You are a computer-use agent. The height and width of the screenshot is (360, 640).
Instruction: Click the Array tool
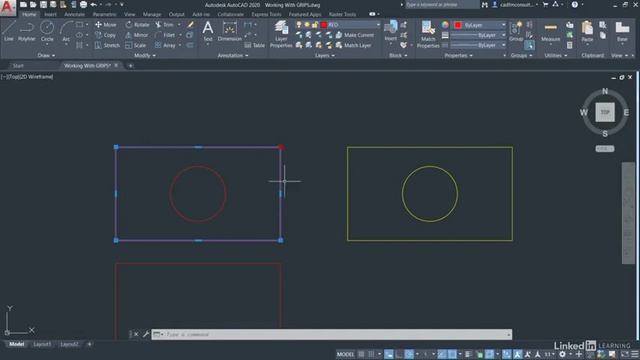tap(165, 45)
